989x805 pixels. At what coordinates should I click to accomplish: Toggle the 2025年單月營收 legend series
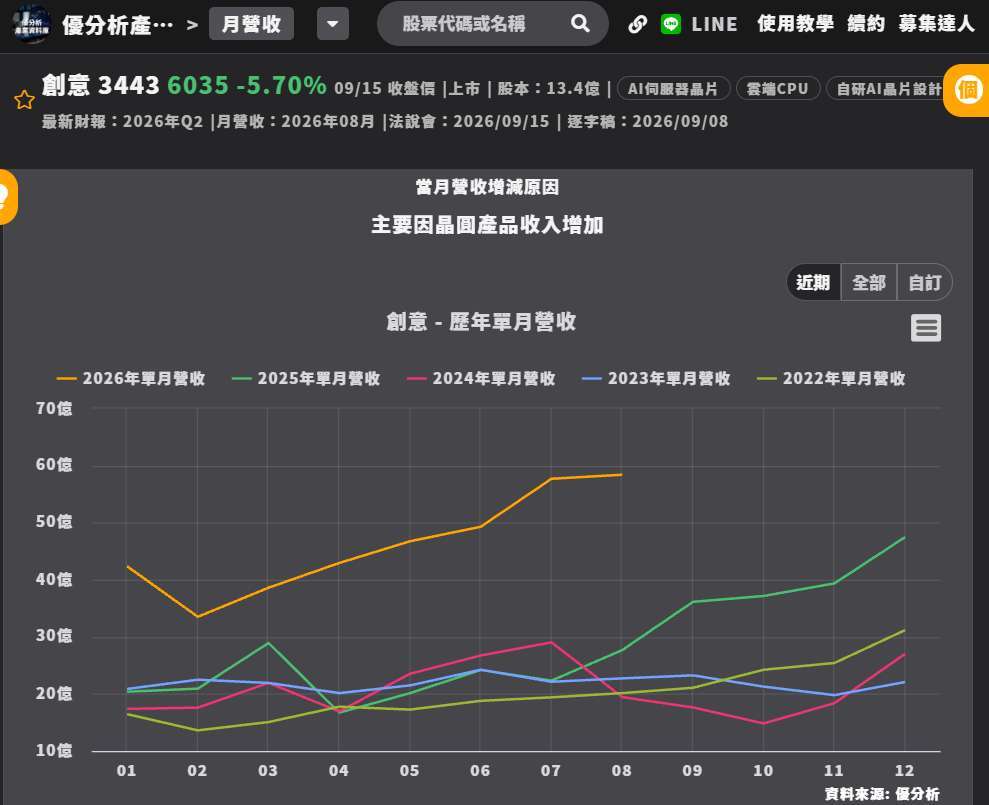click(306, 379)
